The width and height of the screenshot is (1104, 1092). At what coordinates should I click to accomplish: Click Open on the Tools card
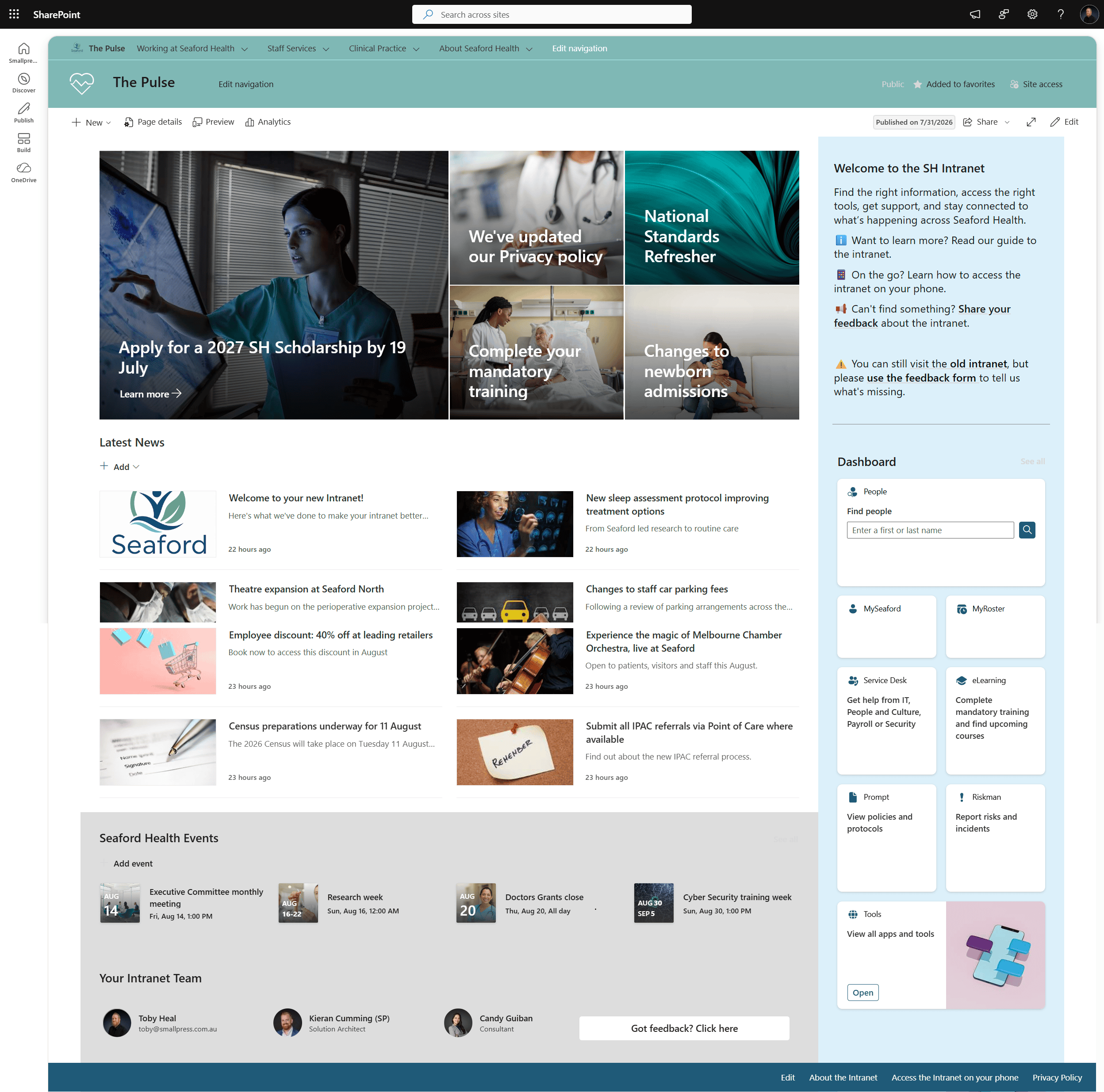point(862,993)
